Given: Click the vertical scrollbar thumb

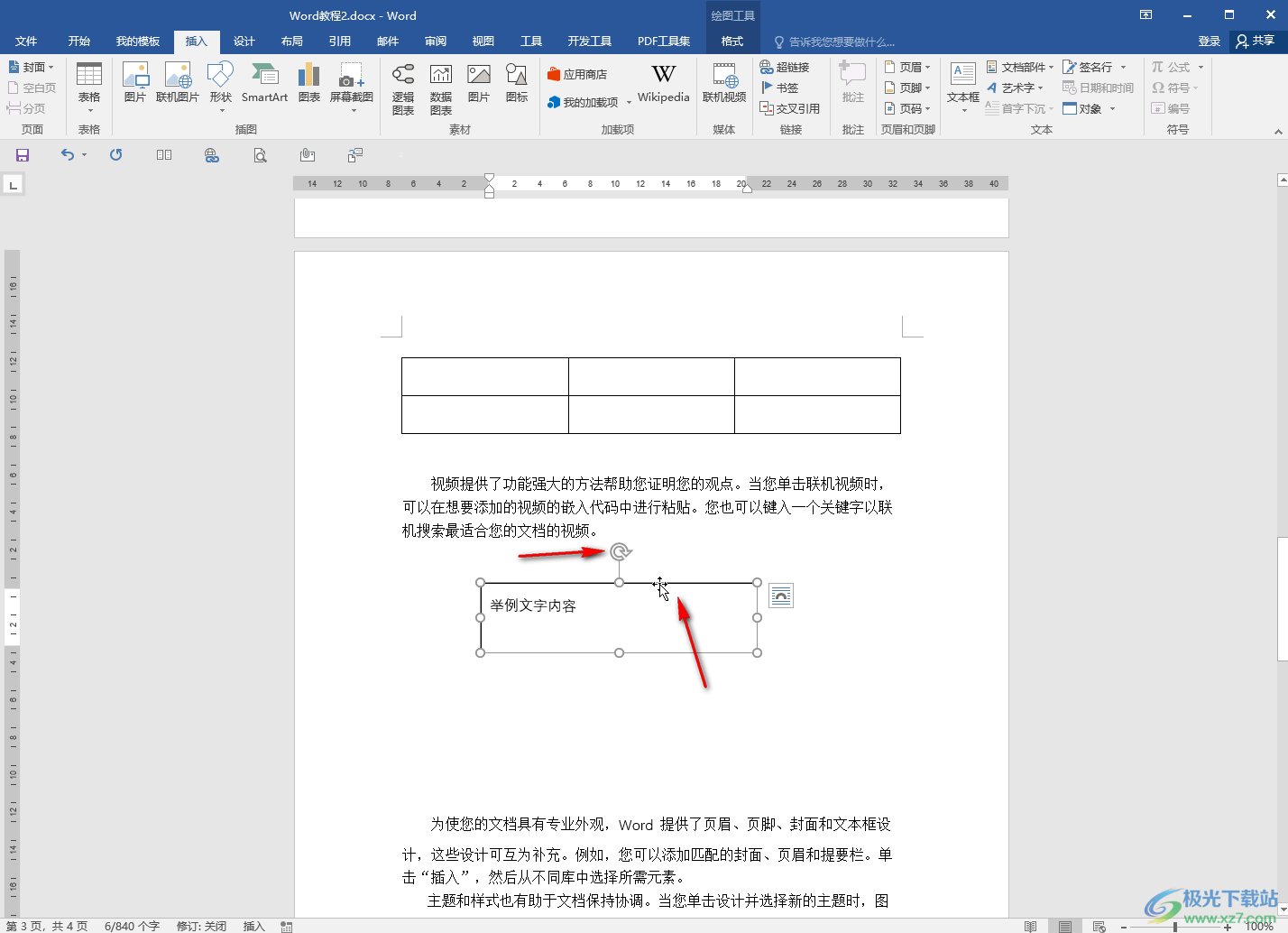Looking at the screenshot, I should pyautogui.click(x=1283, y=599).
